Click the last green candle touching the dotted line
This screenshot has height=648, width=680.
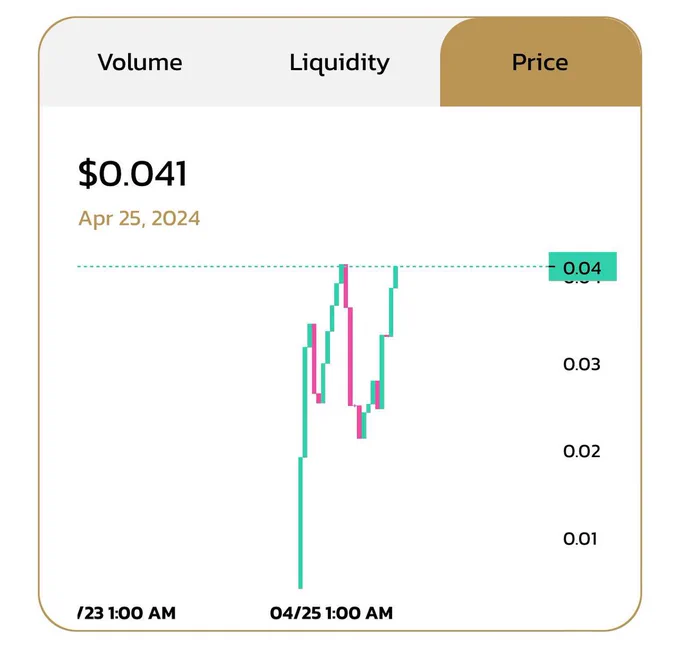[396, 277]
